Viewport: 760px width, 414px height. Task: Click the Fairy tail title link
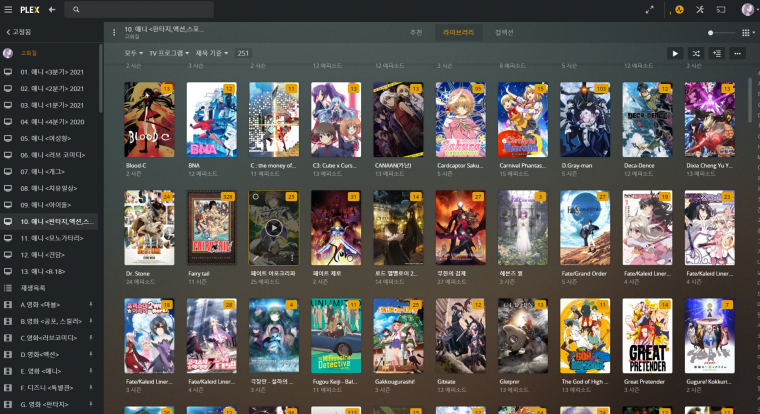click(199, 274)
